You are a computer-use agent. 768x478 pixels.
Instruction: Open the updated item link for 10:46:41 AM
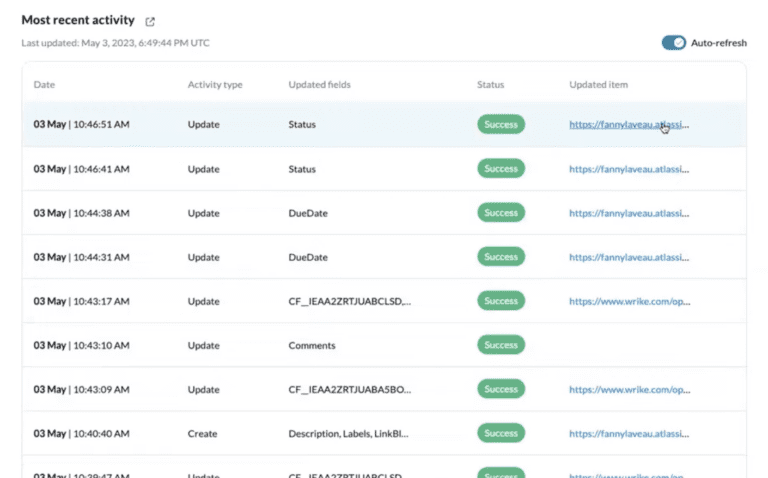coord(629,169)
